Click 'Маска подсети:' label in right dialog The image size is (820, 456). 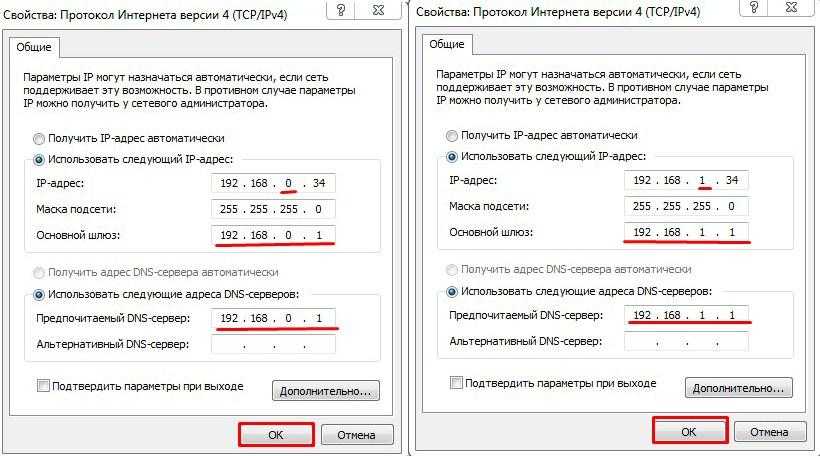[x=489, y=206]
